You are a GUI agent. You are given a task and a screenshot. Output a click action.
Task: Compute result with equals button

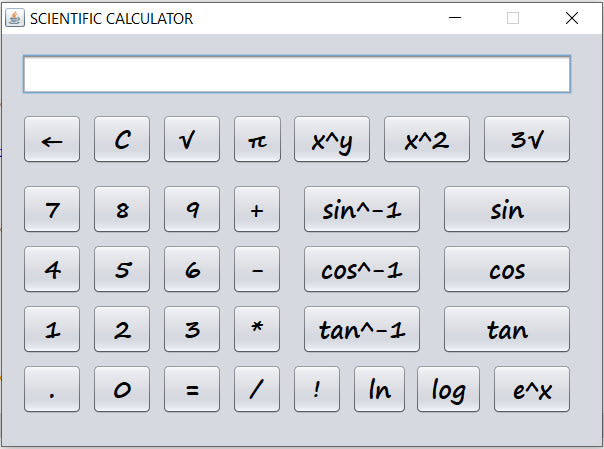coord(192,389)
